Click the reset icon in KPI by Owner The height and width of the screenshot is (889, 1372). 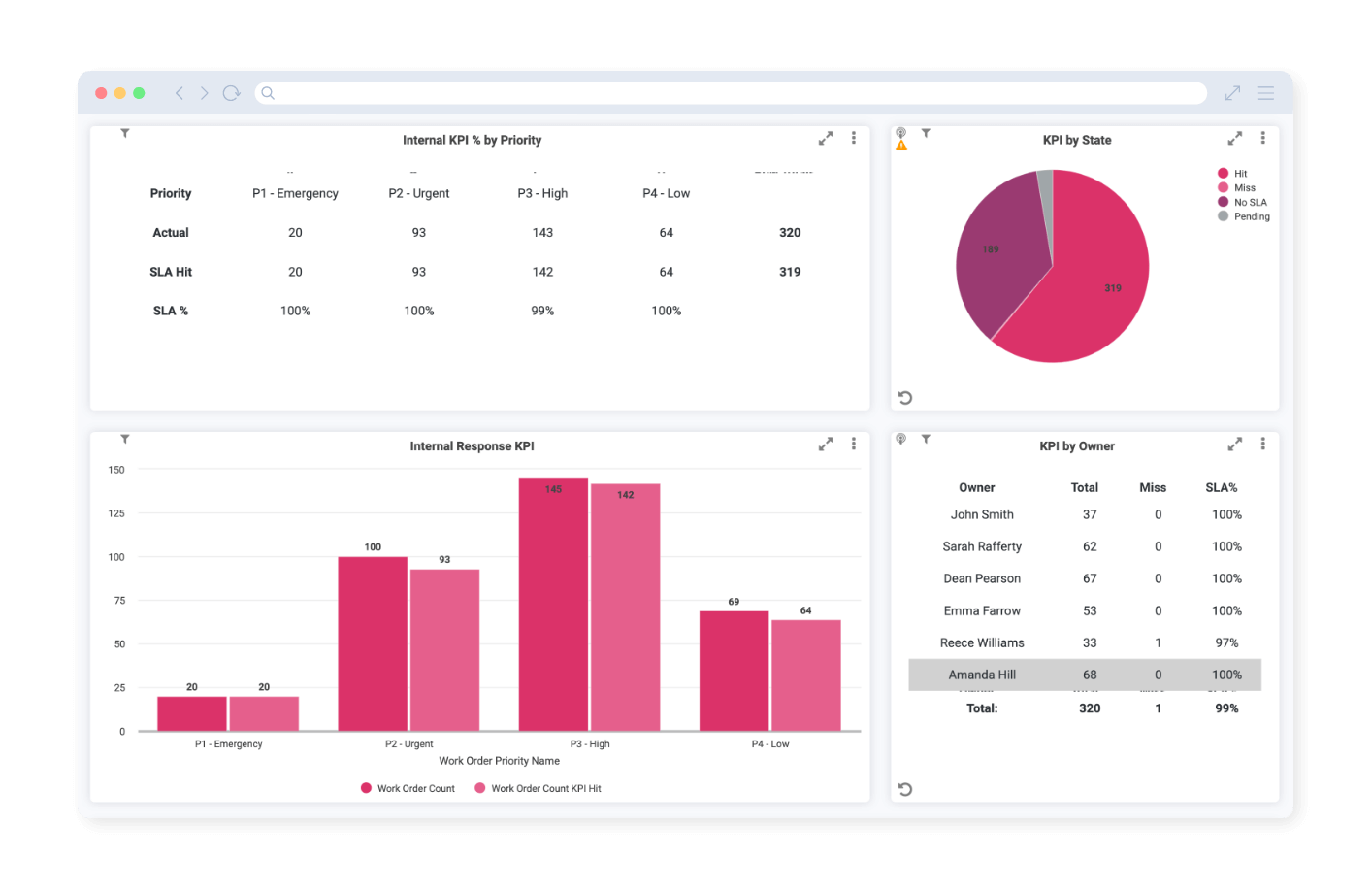(x=905, y=789)
